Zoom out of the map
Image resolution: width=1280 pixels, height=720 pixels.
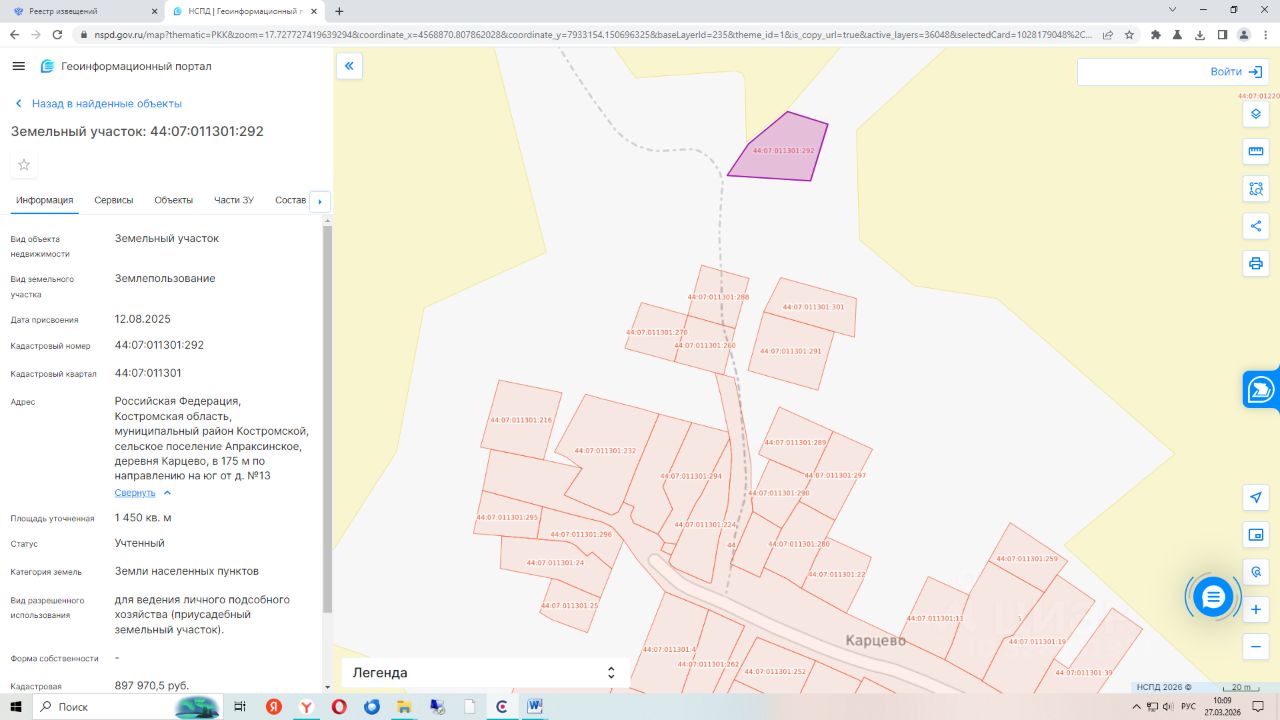tap(1256, 647)
